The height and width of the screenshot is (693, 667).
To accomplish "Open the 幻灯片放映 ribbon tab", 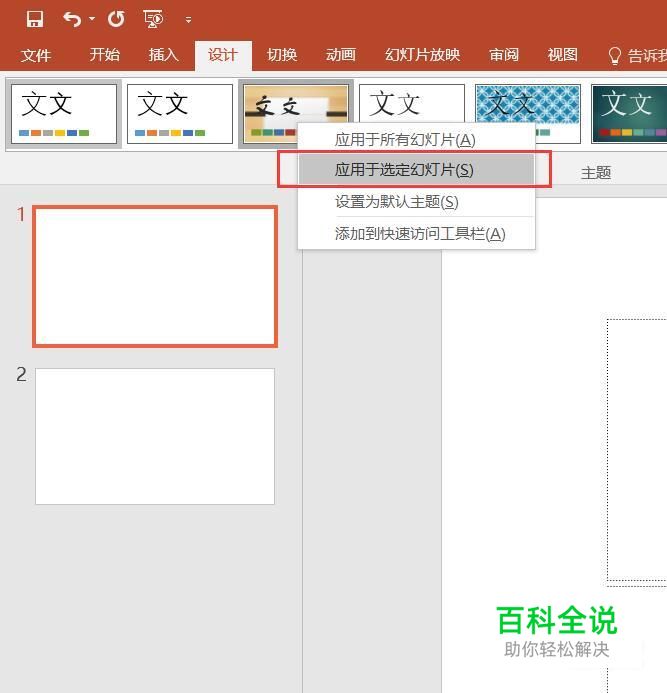I will tap(422, 55).
